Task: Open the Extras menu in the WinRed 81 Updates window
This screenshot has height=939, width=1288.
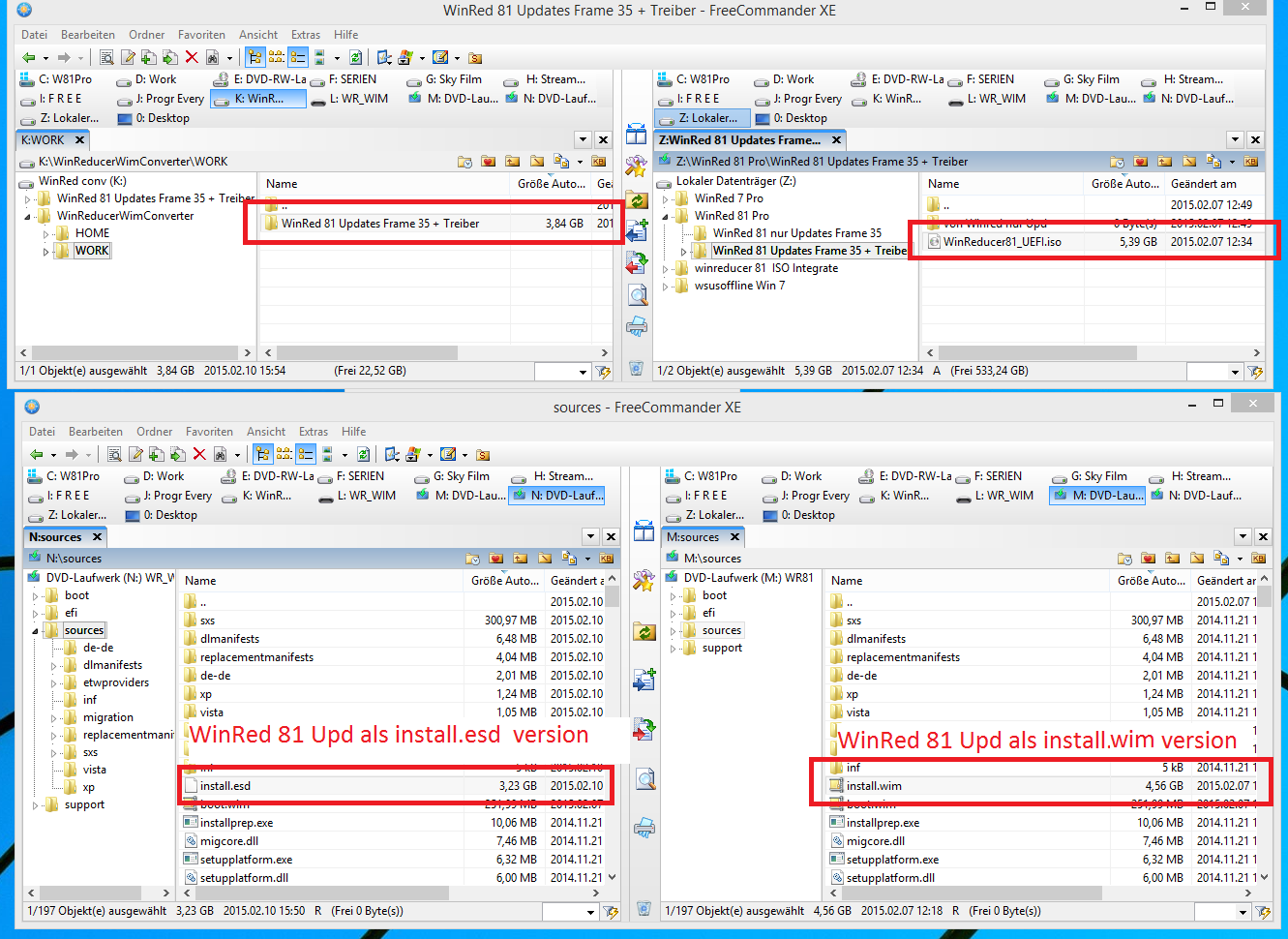Action: coord(306,35)
